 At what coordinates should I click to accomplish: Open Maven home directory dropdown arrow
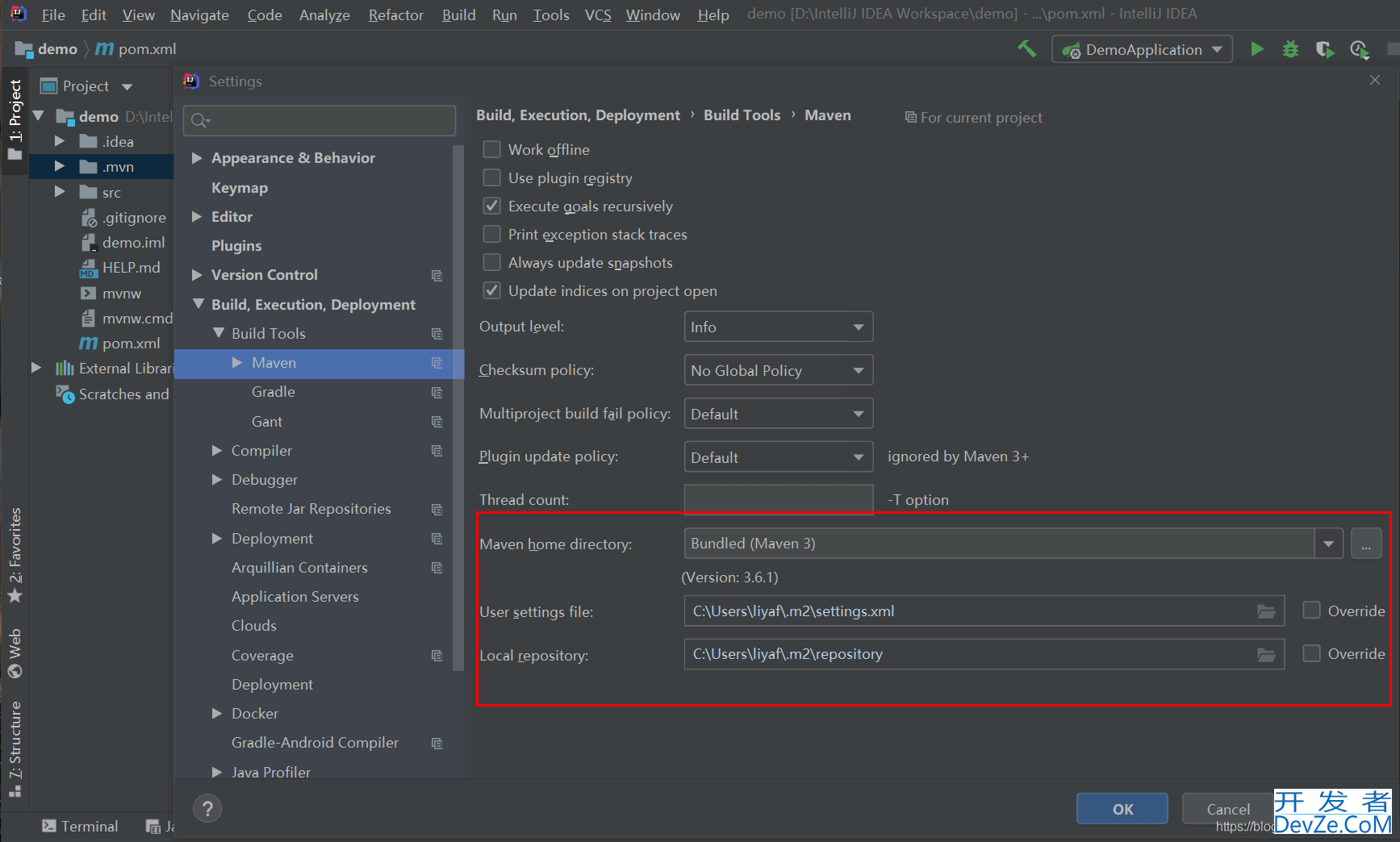click(1328, 544)
